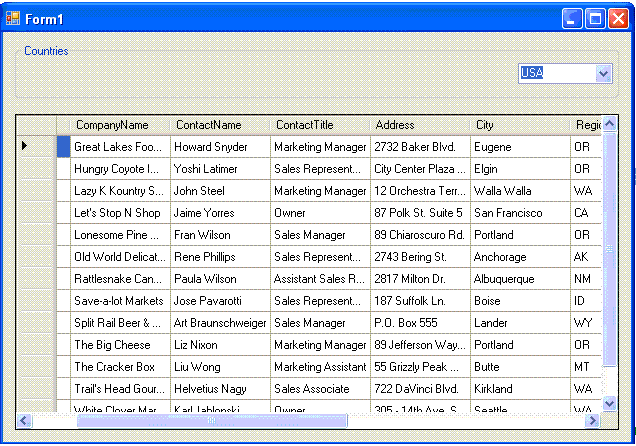Select the Lonesome Pine ... cell
The width and height of the screenshot is (636, 446).
click(120, 234)
